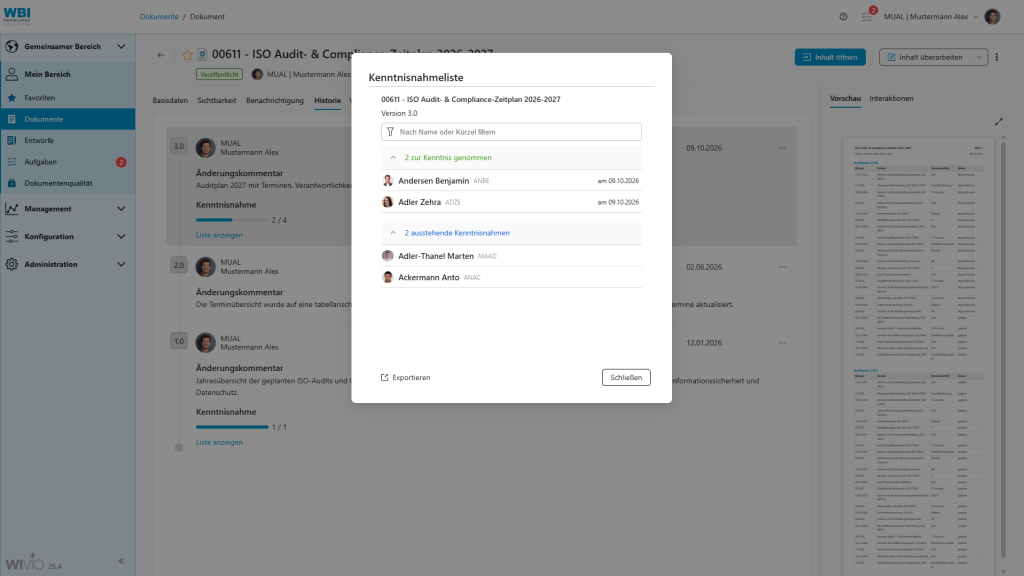Collapse the sidebar with the double chevron
The width and height of the screenshot is (1024, 576).
point(121,561)
